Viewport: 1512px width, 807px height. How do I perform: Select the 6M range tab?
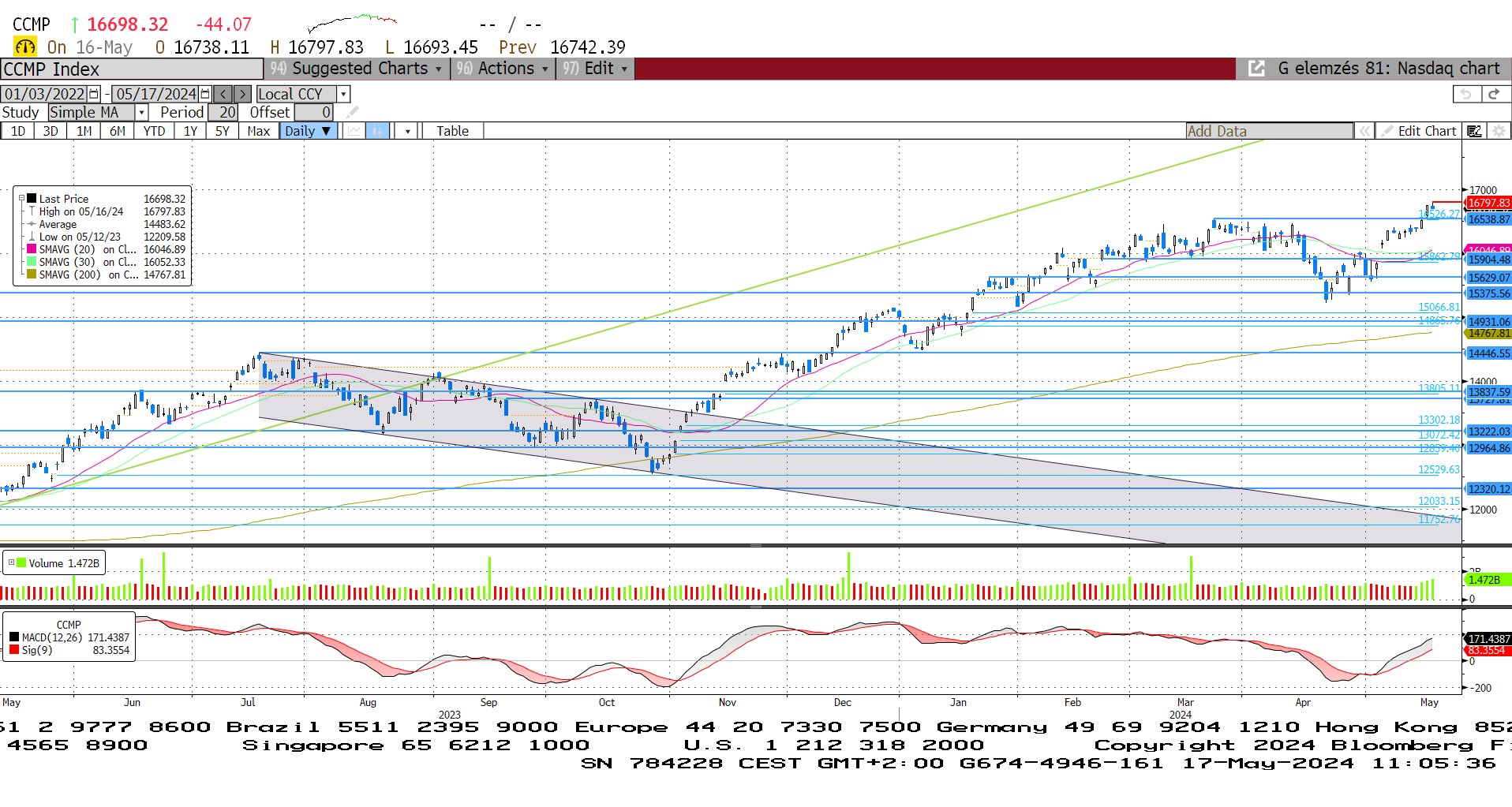[x=117, y=131]
